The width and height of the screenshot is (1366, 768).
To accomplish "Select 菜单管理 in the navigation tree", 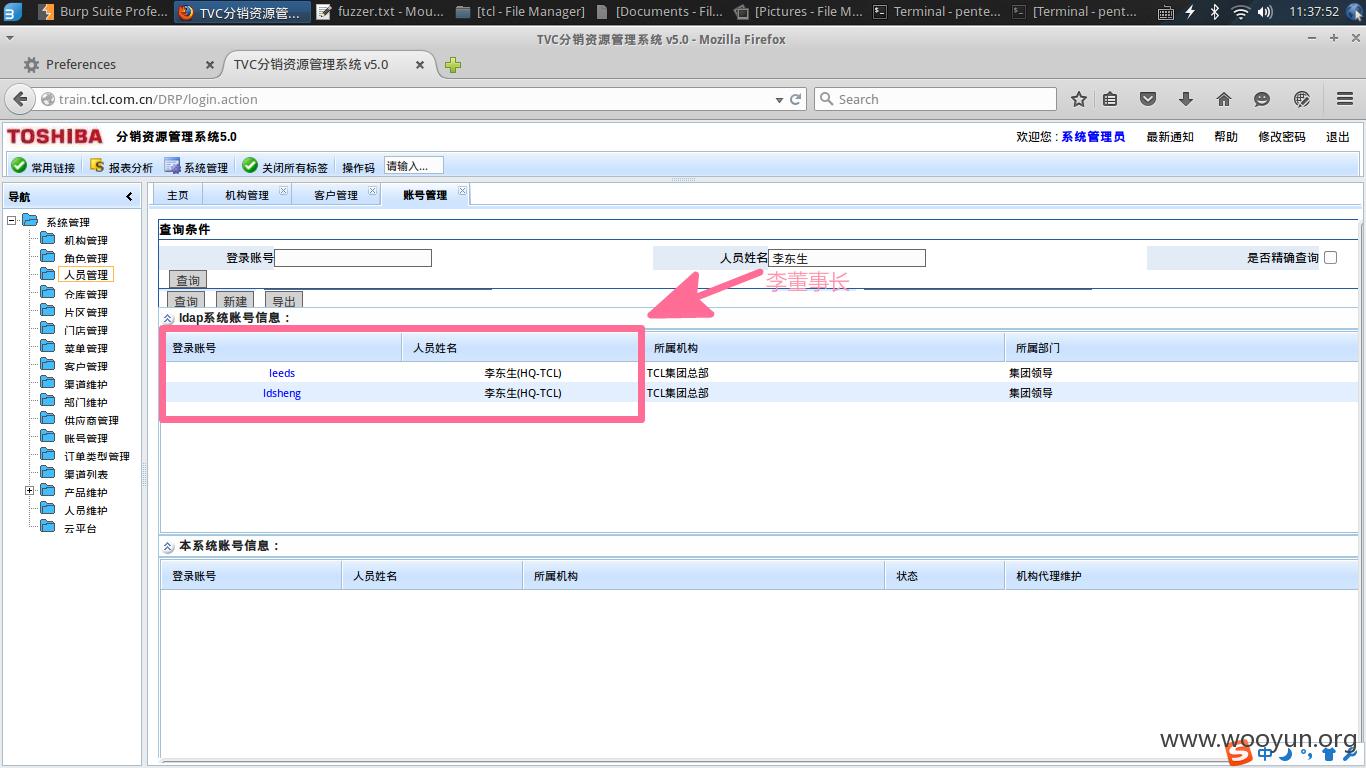I will [86, 348].
